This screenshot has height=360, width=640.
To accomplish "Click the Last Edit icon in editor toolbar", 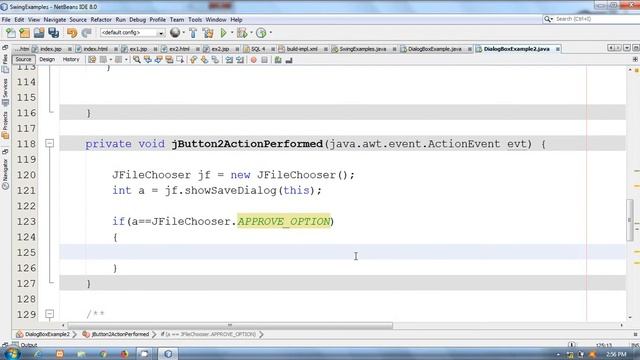I will [92, 60].
